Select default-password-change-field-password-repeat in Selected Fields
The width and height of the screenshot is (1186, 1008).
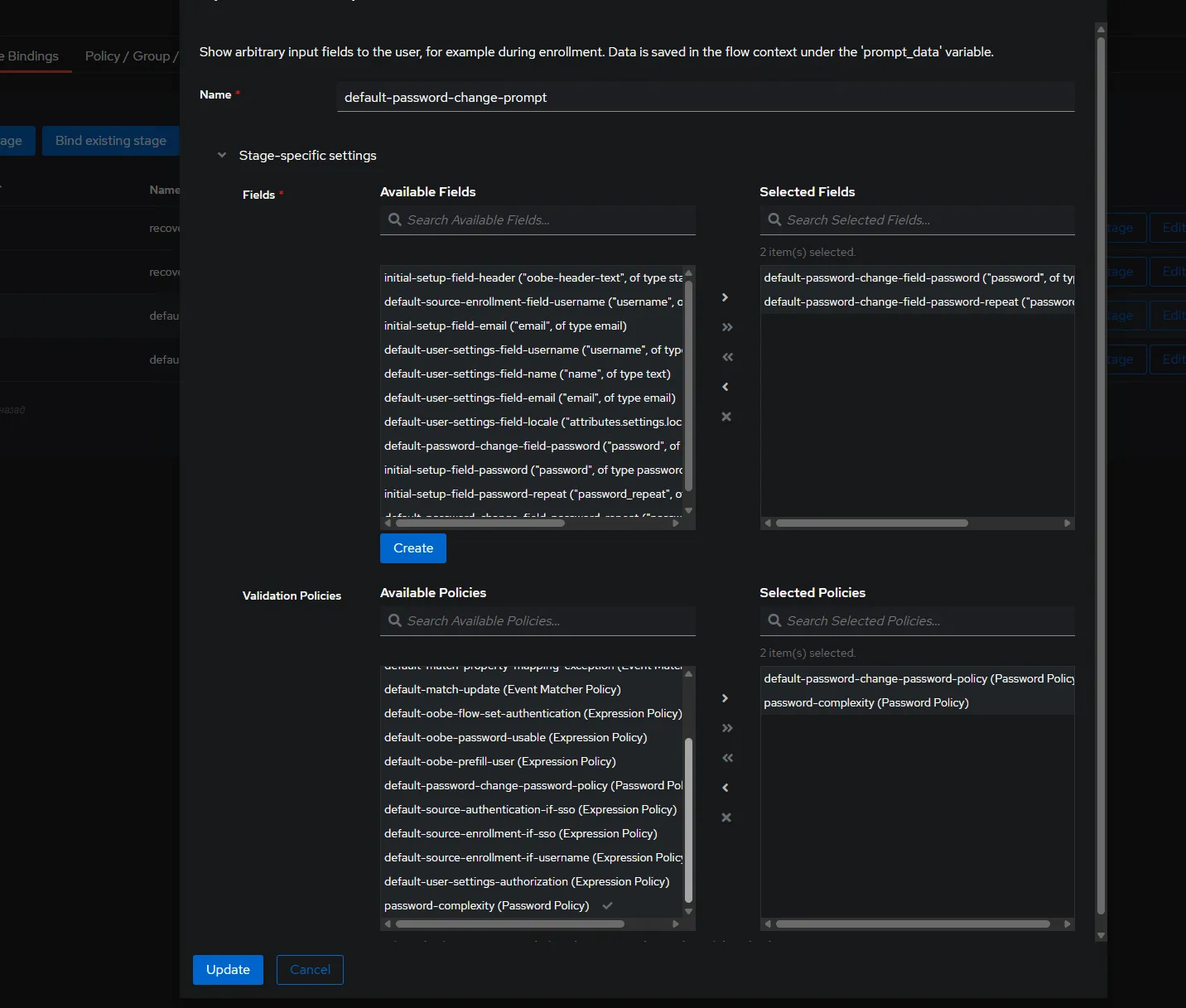(x=918, y=301)
